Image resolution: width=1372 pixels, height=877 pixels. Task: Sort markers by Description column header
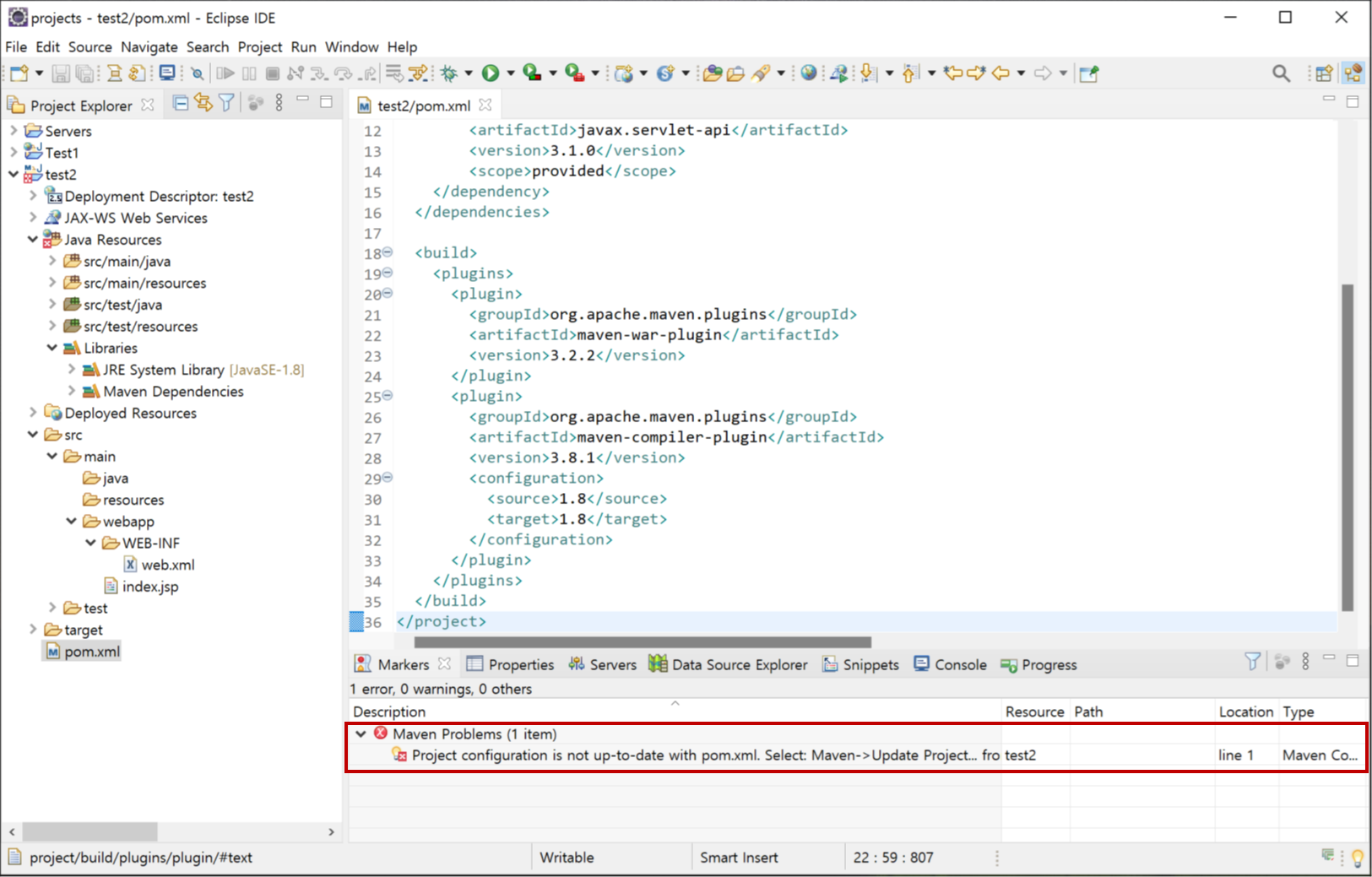675,712
